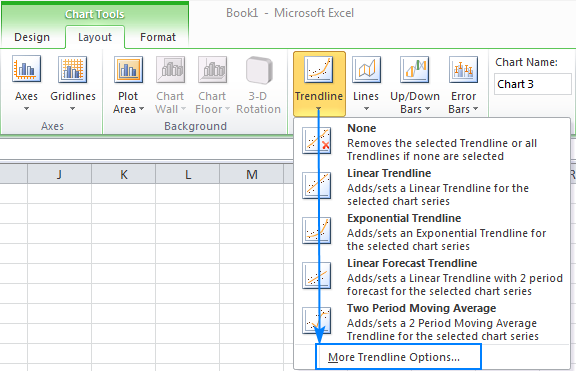The height and width of the screenshot is (371, 576).
Task: Click the 3-D Rotation icon
Action: (x=259, y=70)
